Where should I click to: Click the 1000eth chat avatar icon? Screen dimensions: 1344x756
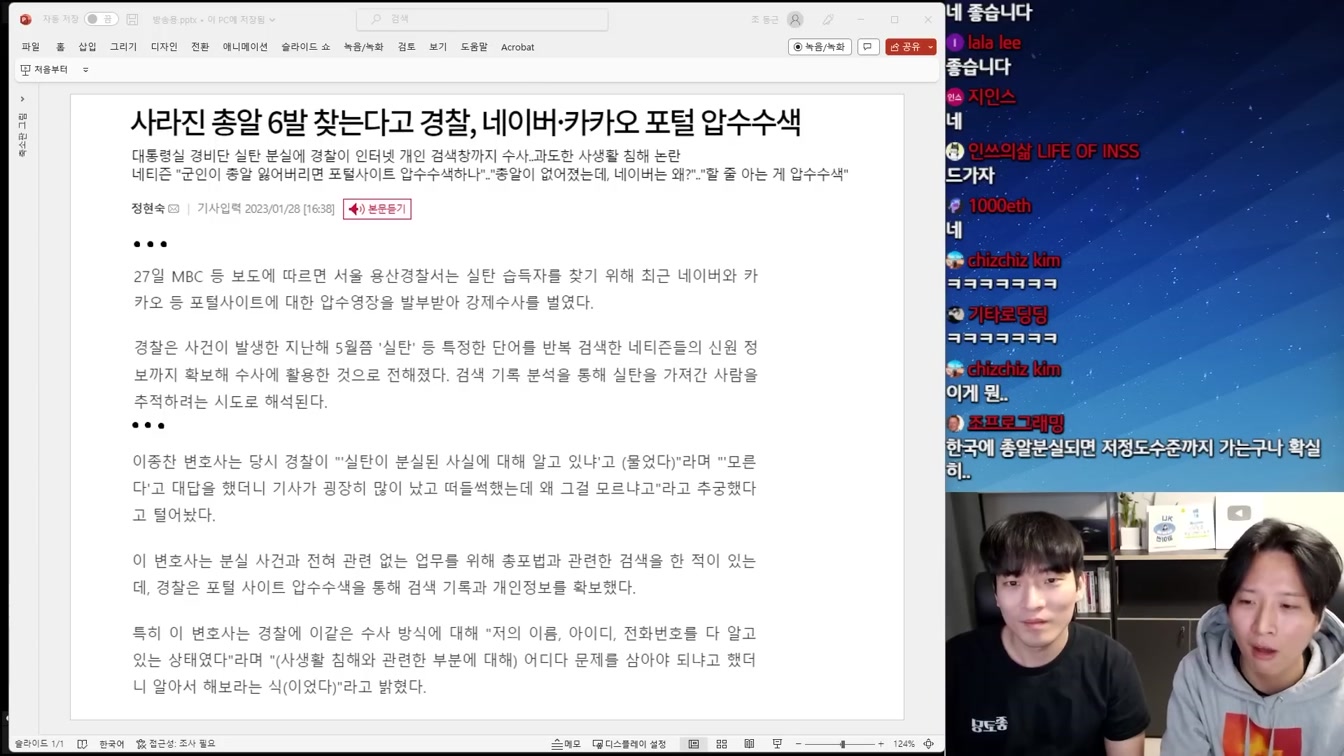[x=955, y=206]
